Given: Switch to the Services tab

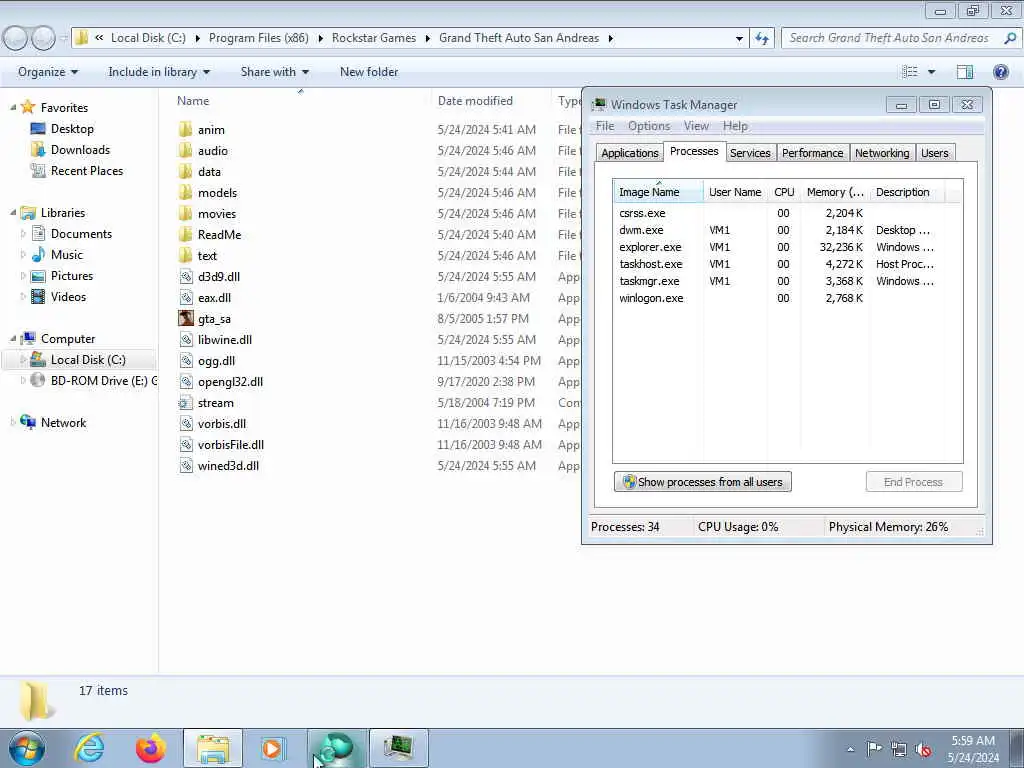Looking at the screenshot, I should pos(750,153).
